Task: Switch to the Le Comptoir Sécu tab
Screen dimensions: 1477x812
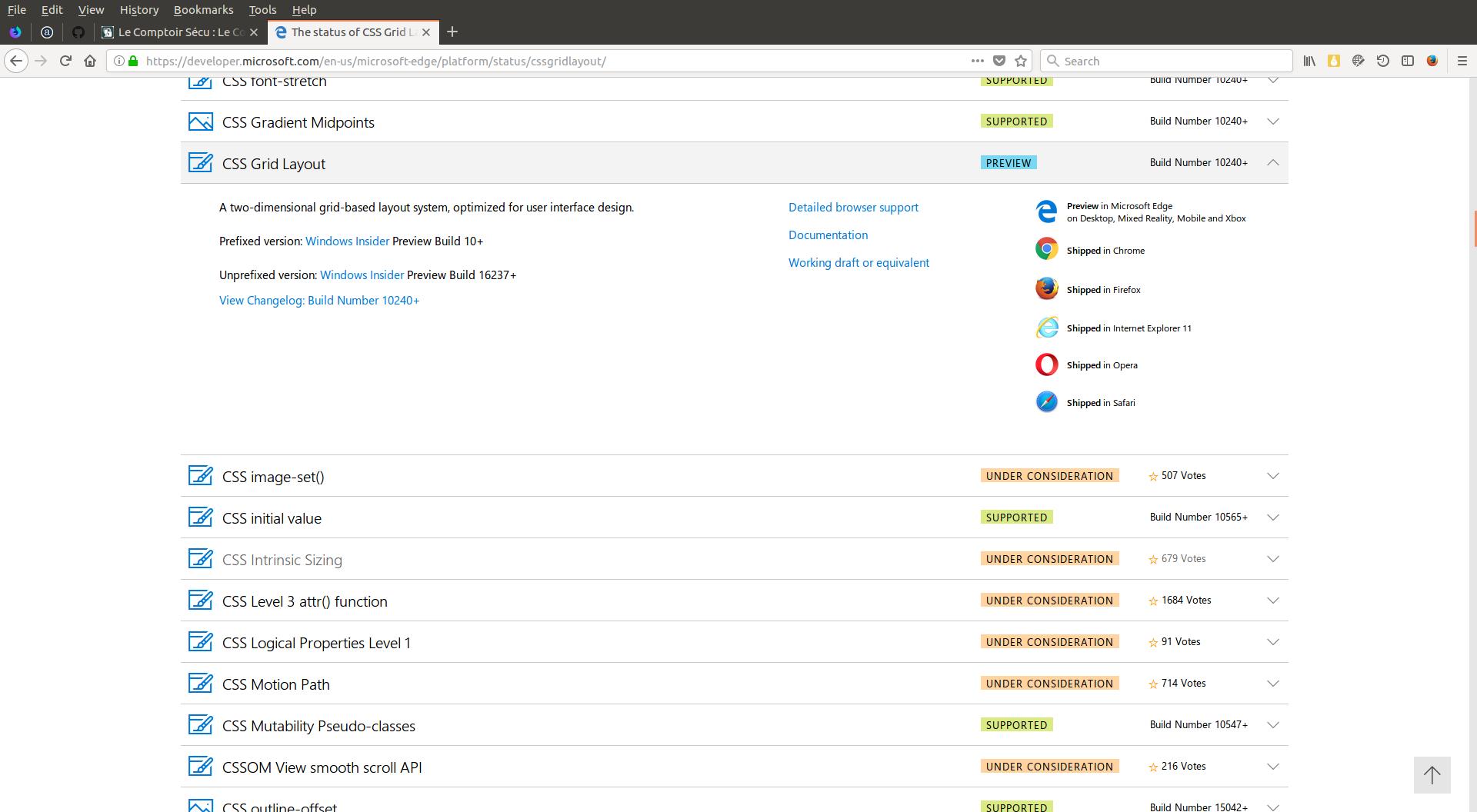Action: pos(182,32)
